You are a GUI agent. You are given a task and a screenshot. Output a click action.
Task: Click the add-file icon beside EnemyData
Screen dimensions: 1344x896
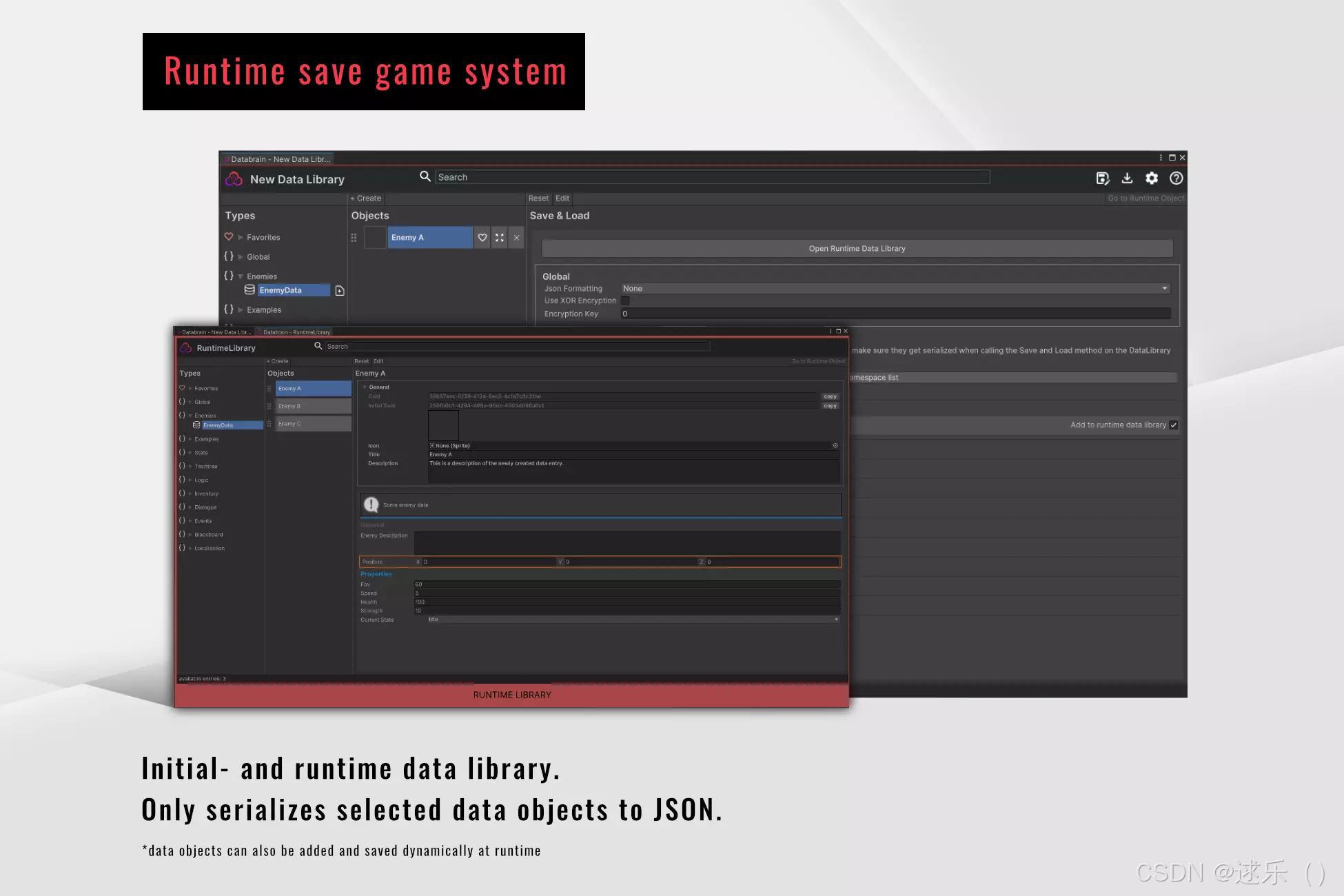(340, 291)
